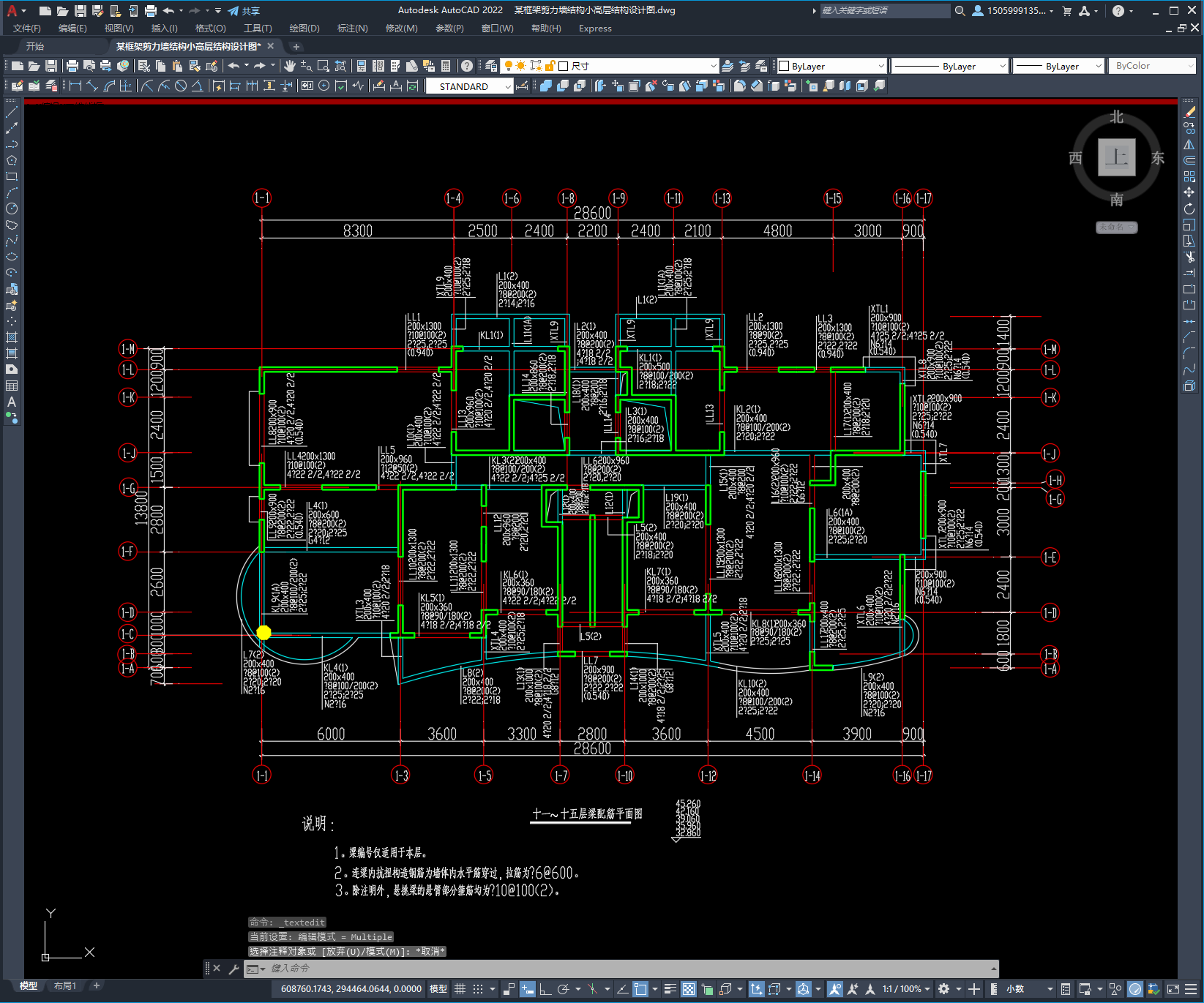Image resolution: width=1204 pixels, height=1003 pixels.
Task: Toggle transparency display in status bar
Action: pyautogui.click(x=689, y=989)
